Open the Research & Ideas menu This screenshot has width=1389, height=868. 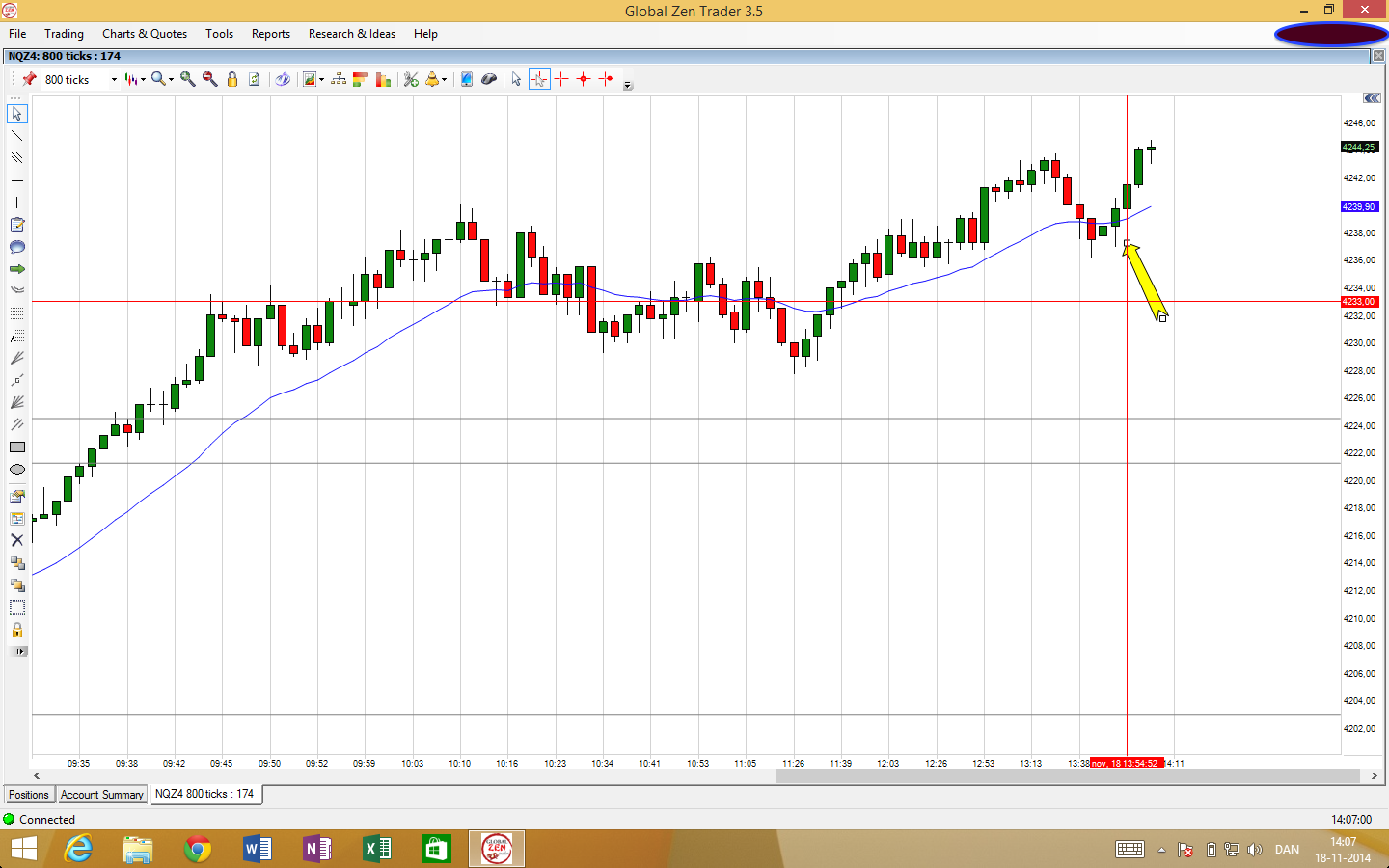pyautogui.click(x=352, y=34)
